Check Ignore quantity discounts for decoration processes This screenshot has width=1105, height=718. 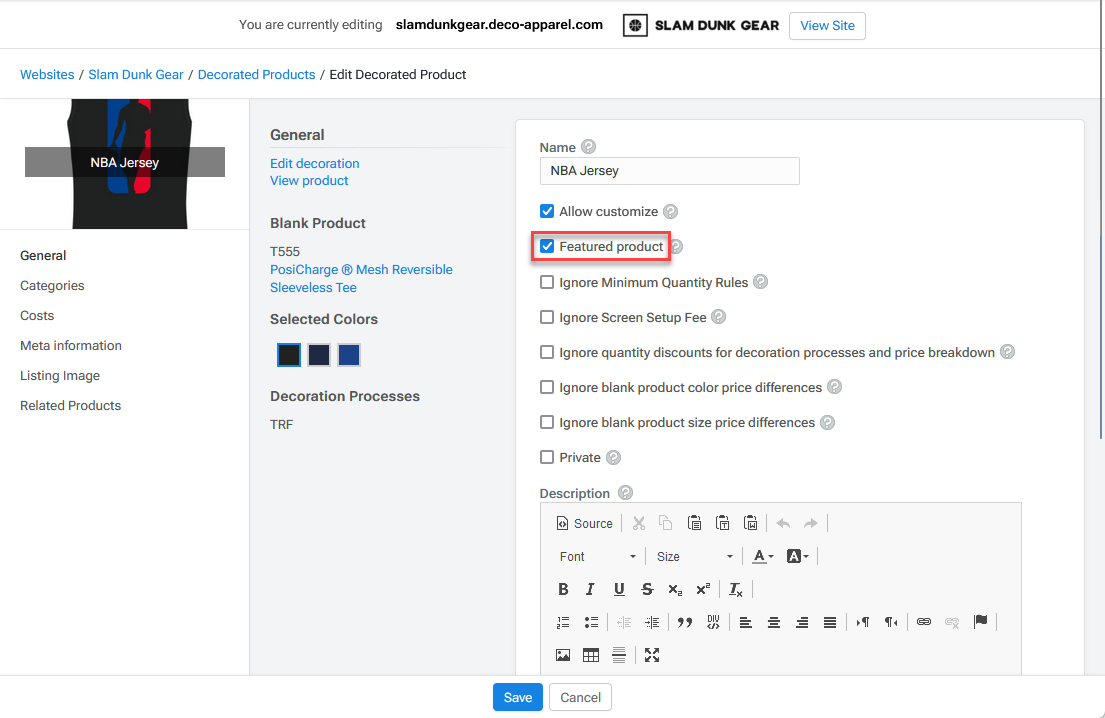[x=547, y=352]
